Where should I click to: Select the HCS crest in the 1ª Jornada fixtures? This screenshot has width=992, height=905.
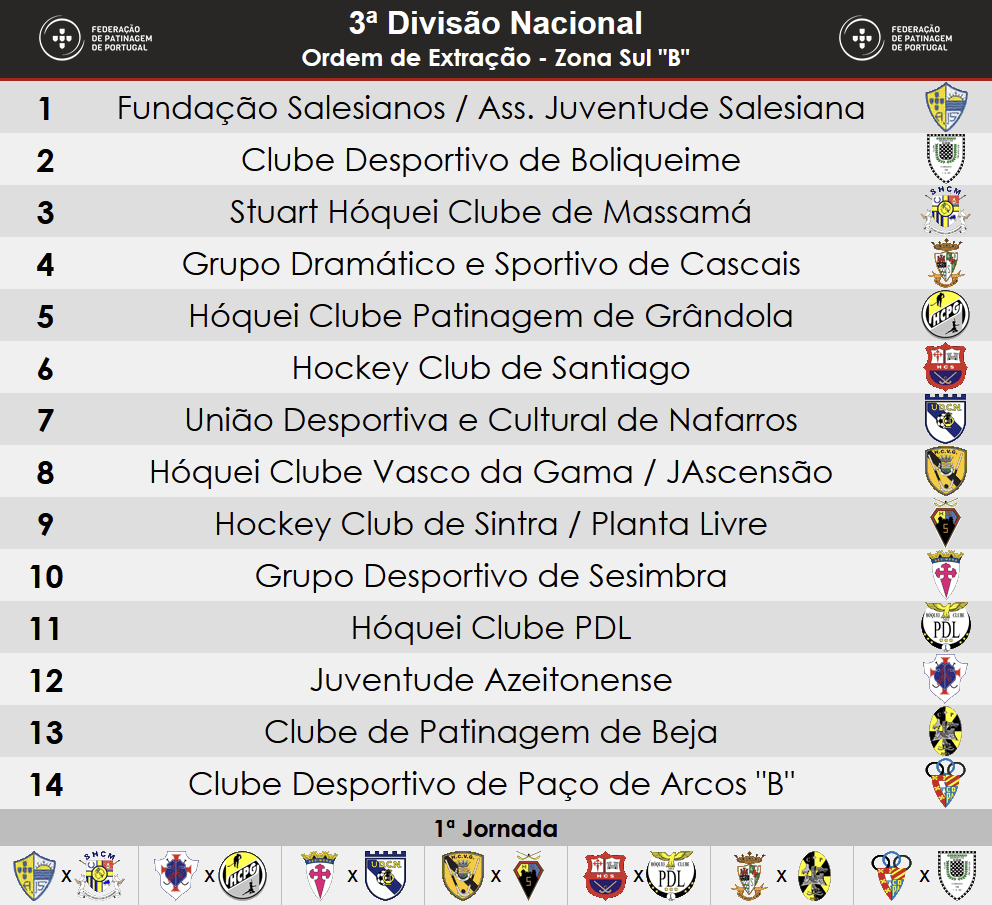(605, 876)
